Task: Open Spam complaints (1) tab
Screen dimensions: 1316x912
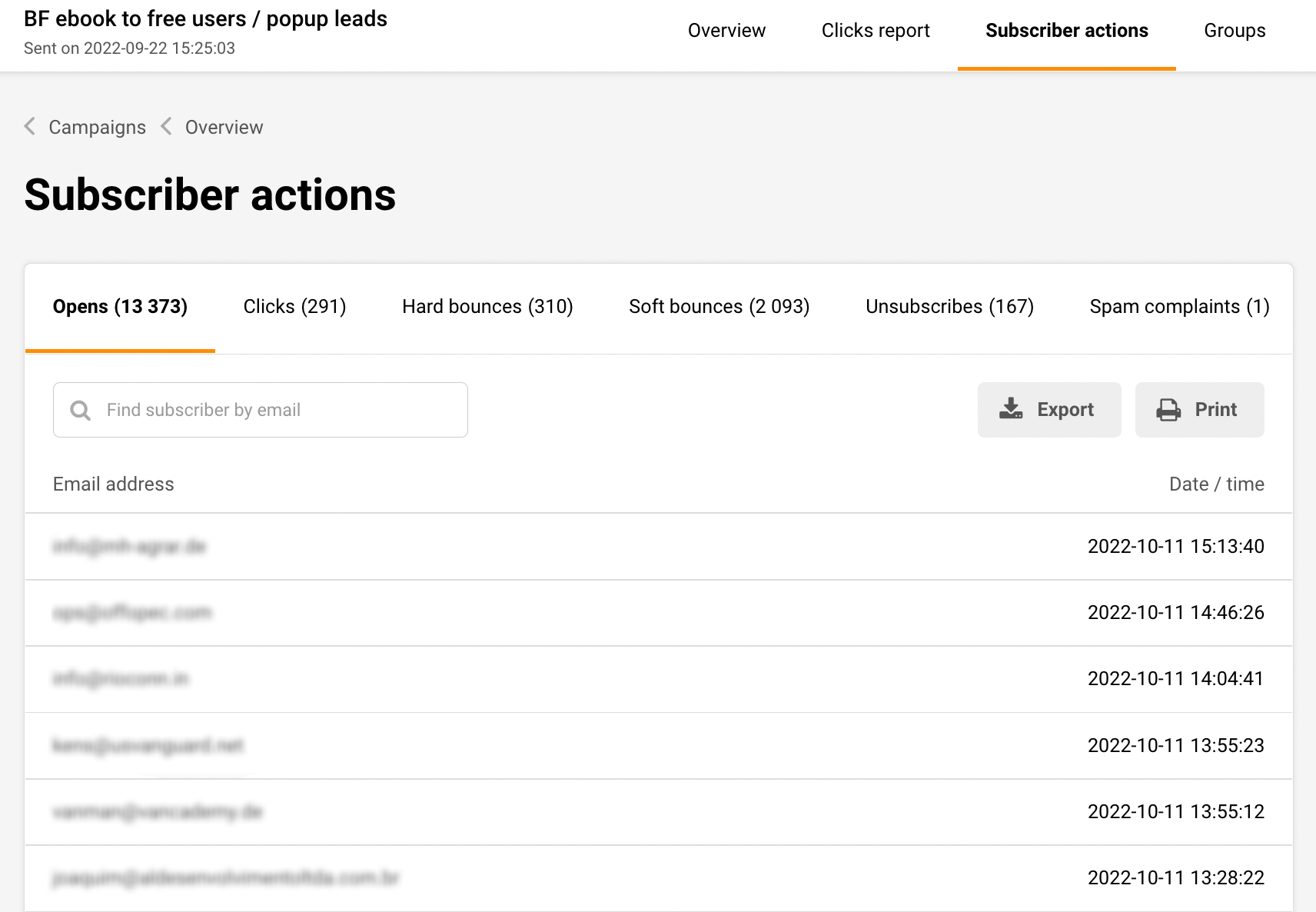Action: (1178, 307)
